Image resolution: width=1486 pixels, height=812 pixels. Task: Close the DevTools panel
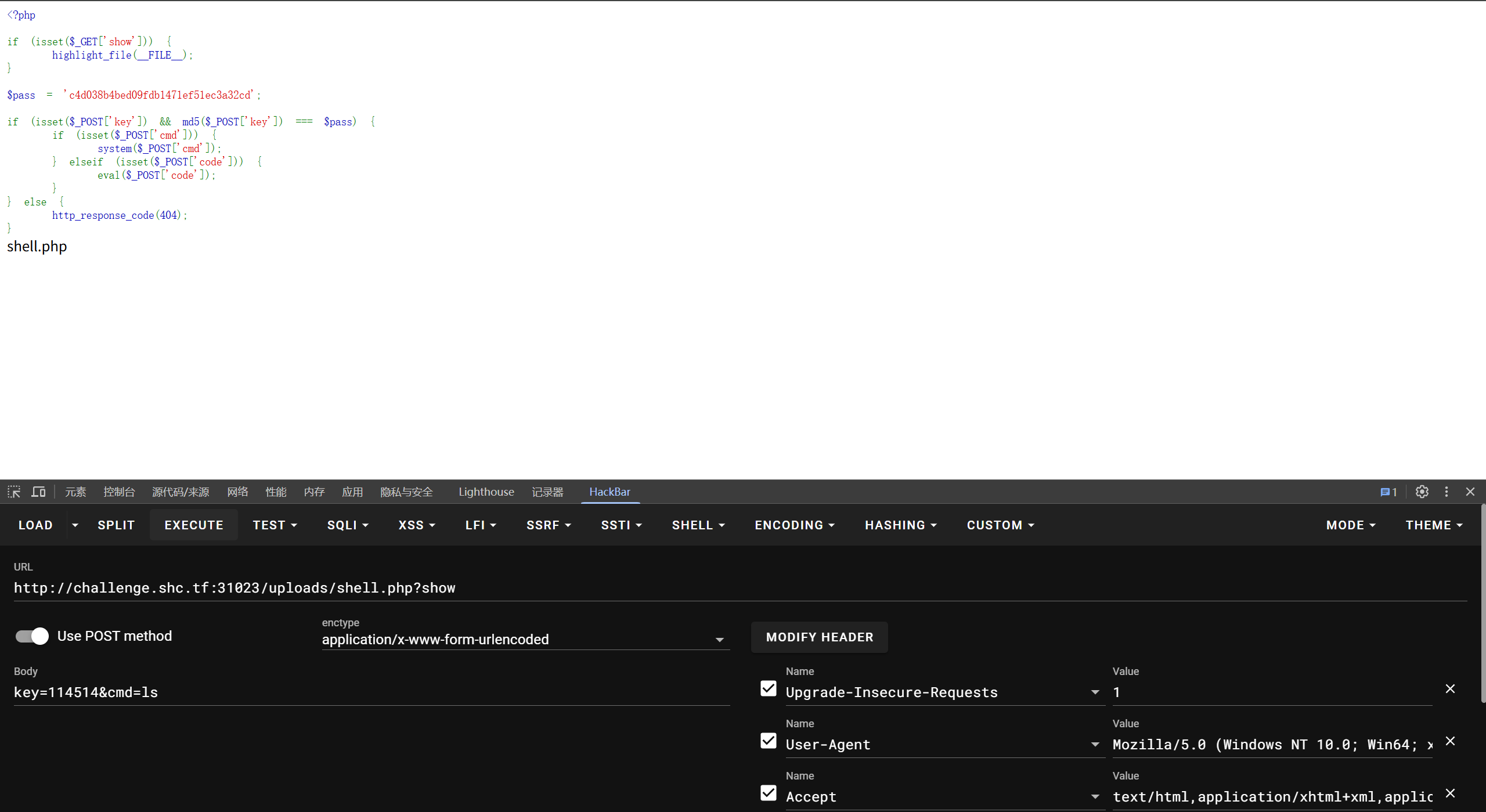pyautogui.click(x=1470, y=492)
